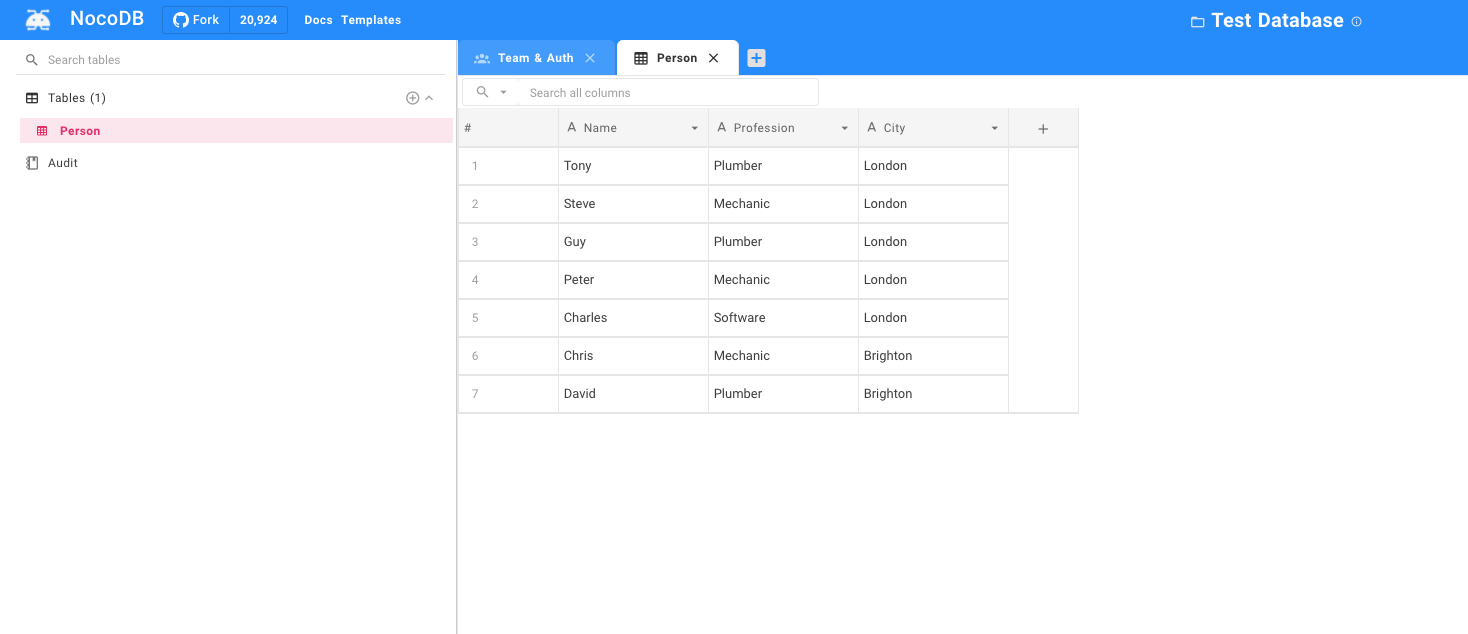Screen dimensions: 1468x634
Task: Open the Templates link
Action: [x=371, y=20]
